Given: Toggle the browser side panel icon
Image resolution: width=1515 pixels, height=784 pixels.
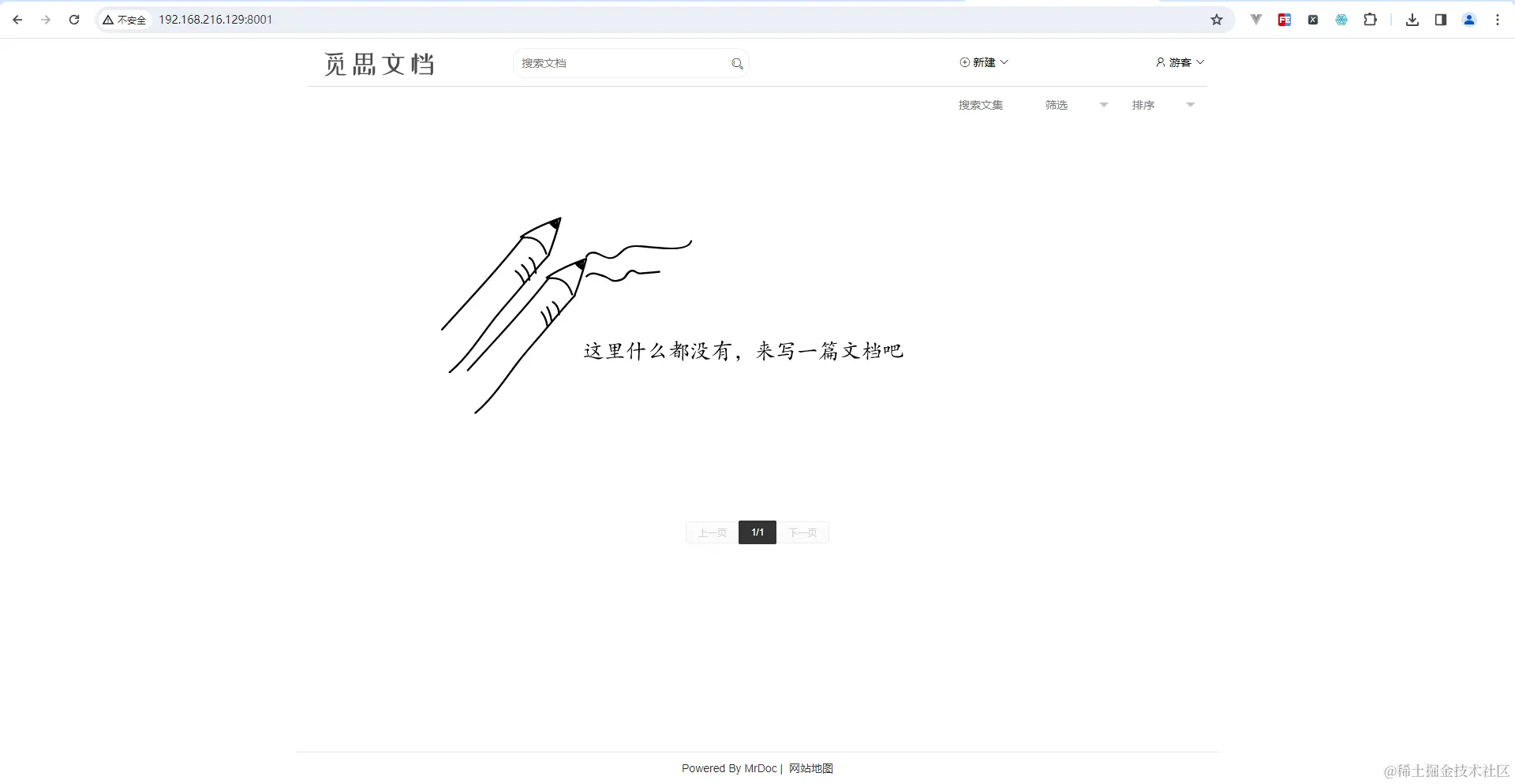Looking at the screenshot, I should pos(1440,20).
